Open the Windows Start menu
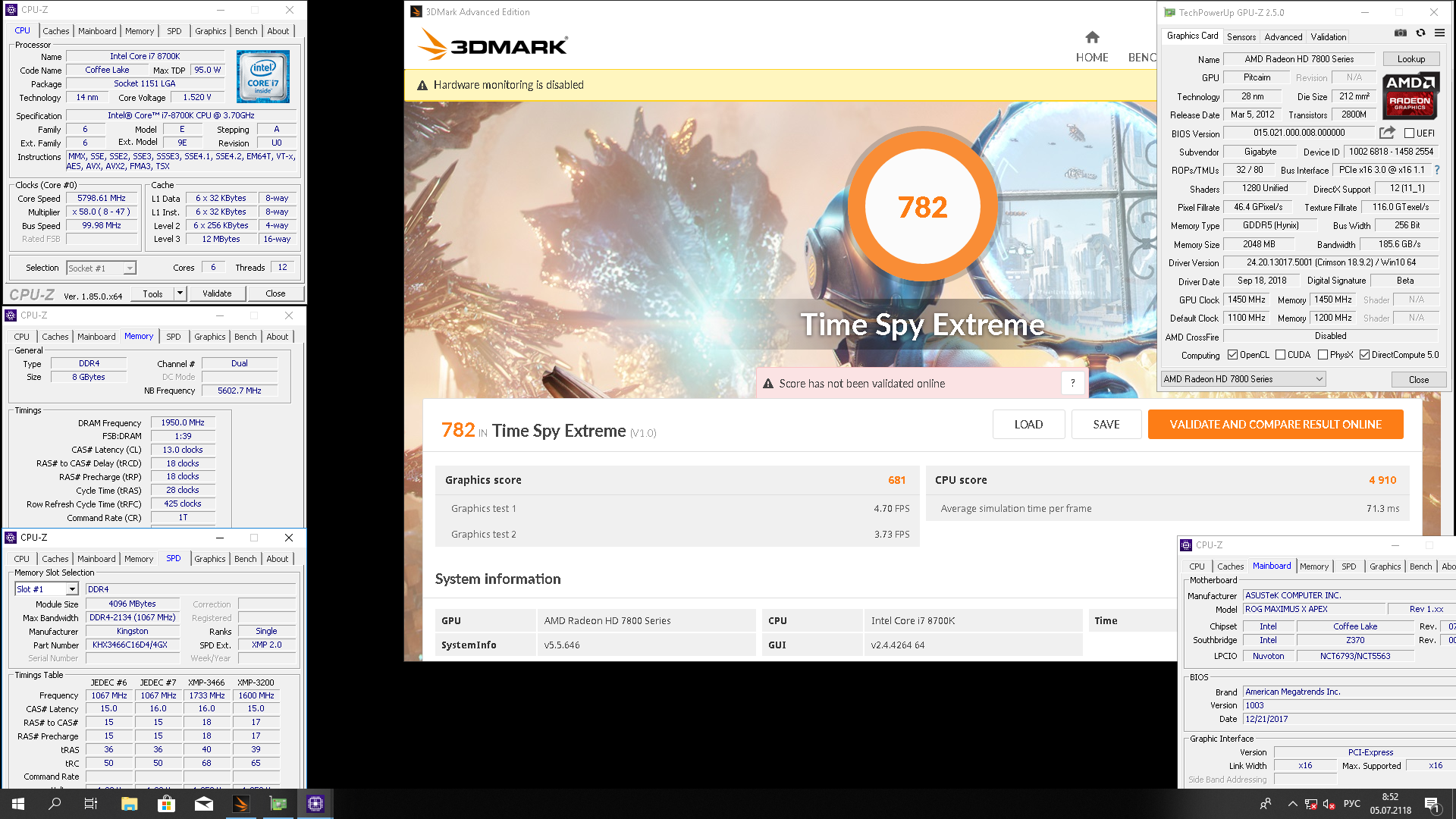Screen dimensions: 1456x819 click(x=18, y=804)
